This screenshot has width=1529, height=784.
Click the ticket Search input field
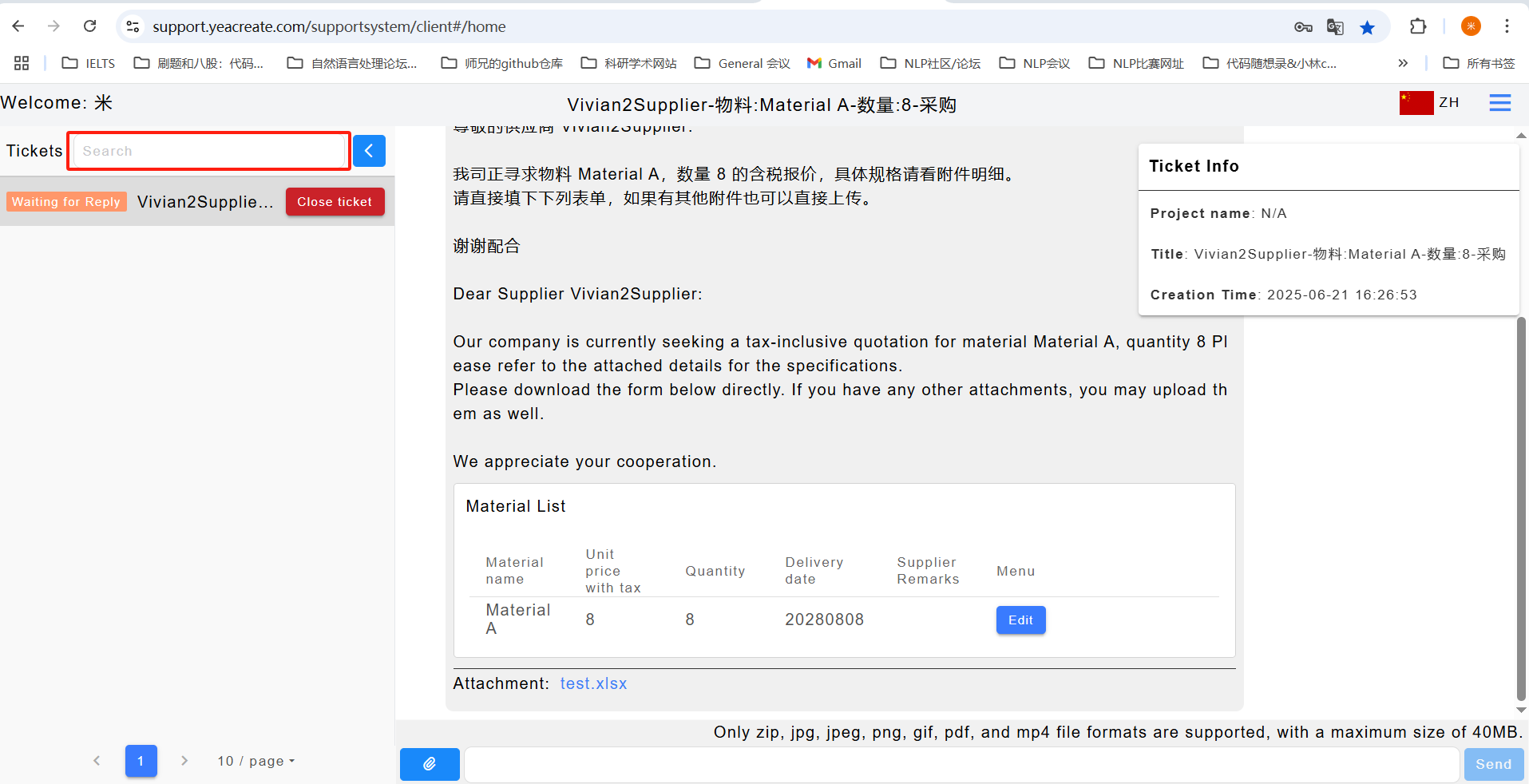click(x=209, y=151)
